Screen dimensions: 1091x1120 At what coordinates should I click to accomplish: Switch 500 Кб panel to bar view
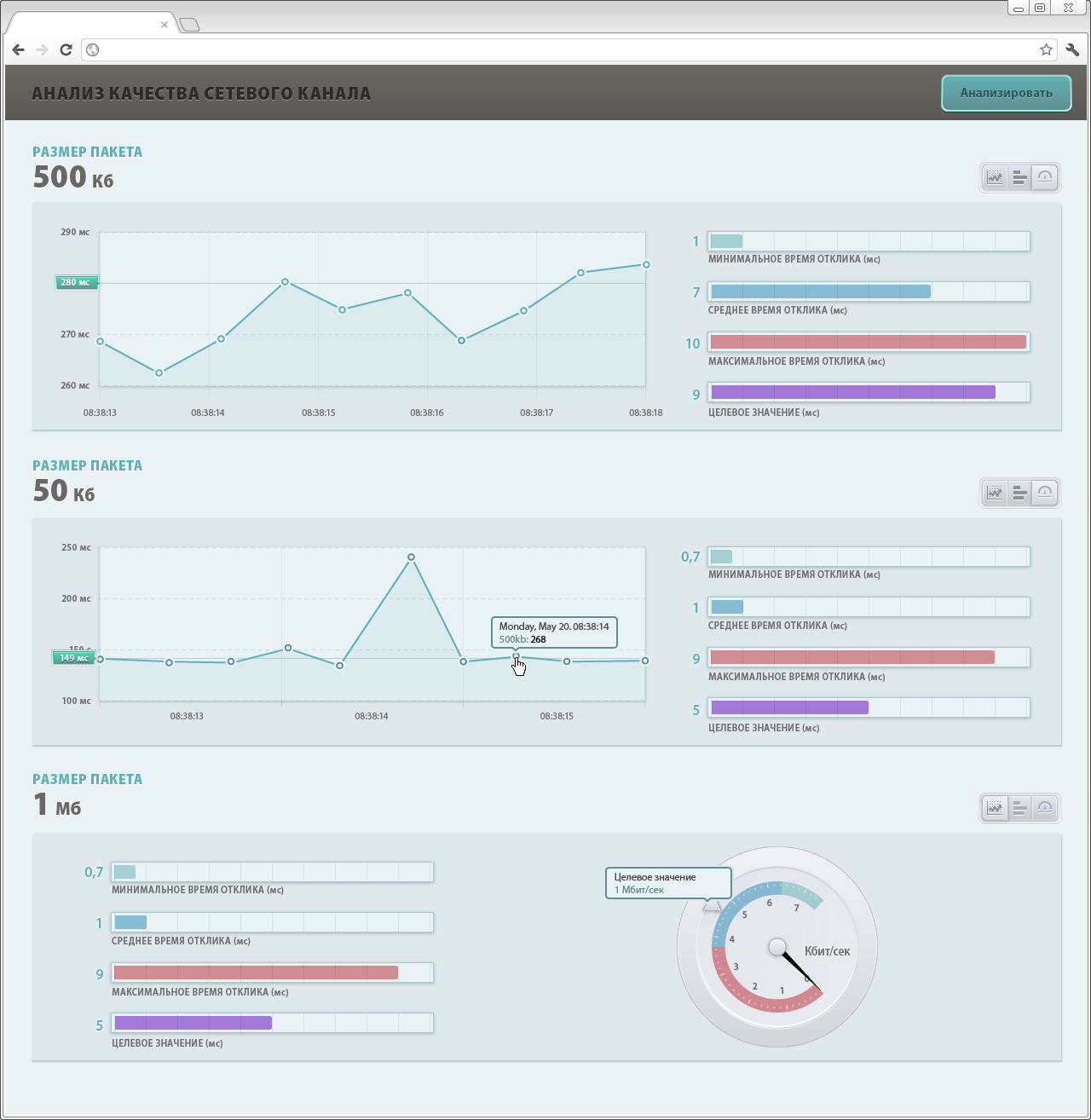click(1019, 177)
